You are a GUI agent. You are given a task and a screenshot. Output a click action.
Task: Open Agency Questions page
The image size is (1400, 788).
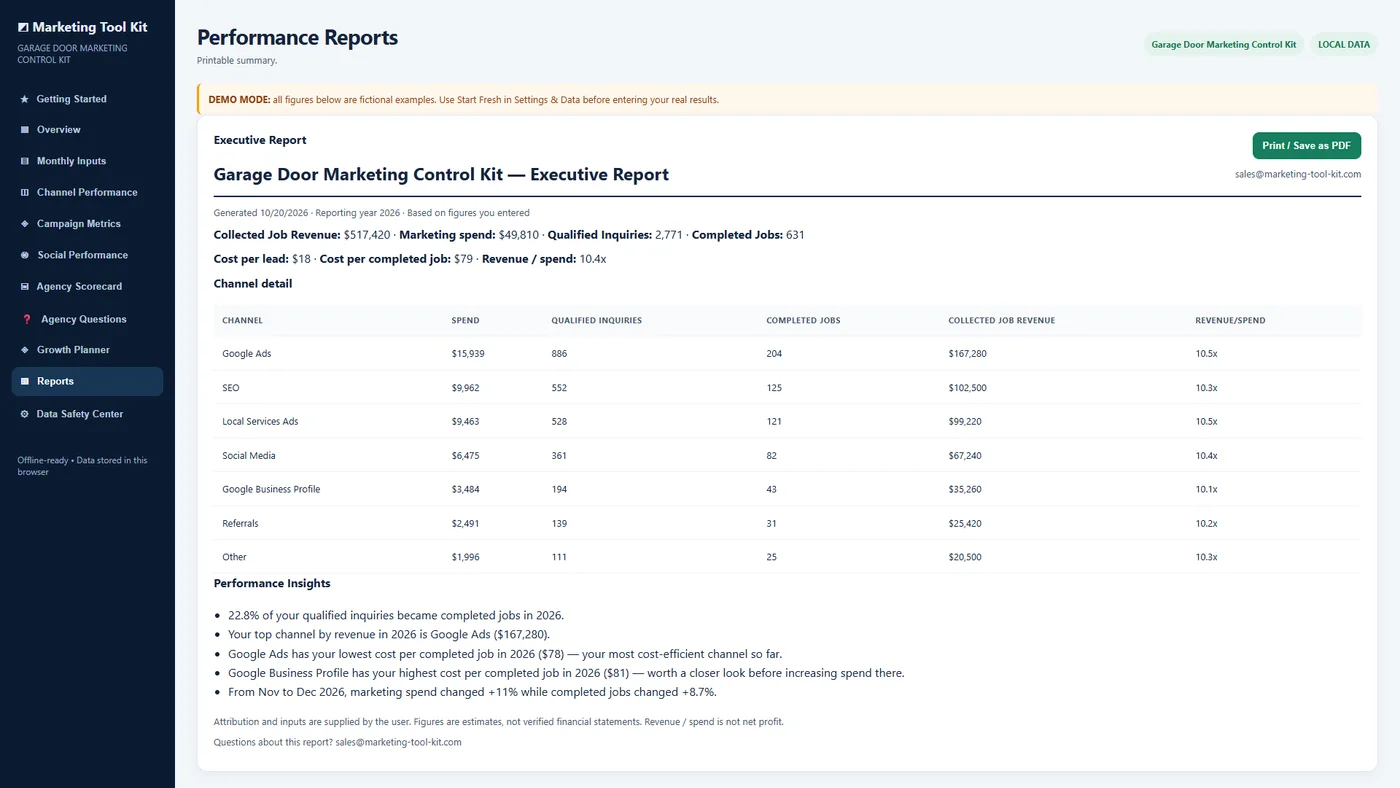pos(87,319)
